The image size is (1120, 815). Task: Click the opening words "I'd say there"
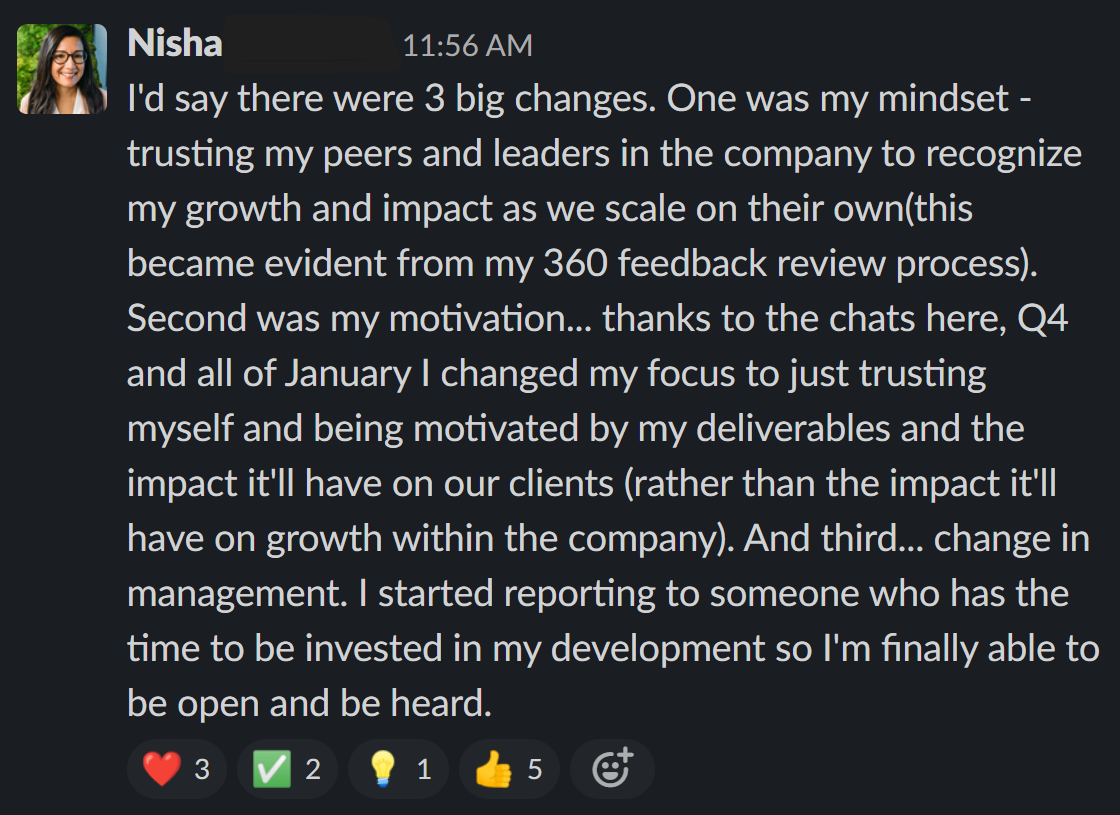pyautogui.click(x=227, y=99)
